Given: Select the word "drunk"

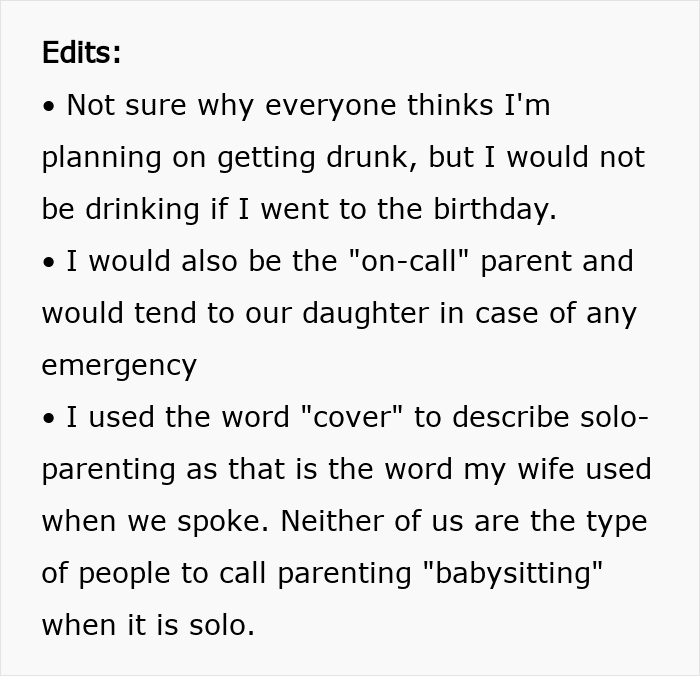Looking at the screenshot, I should coord(367,157).
